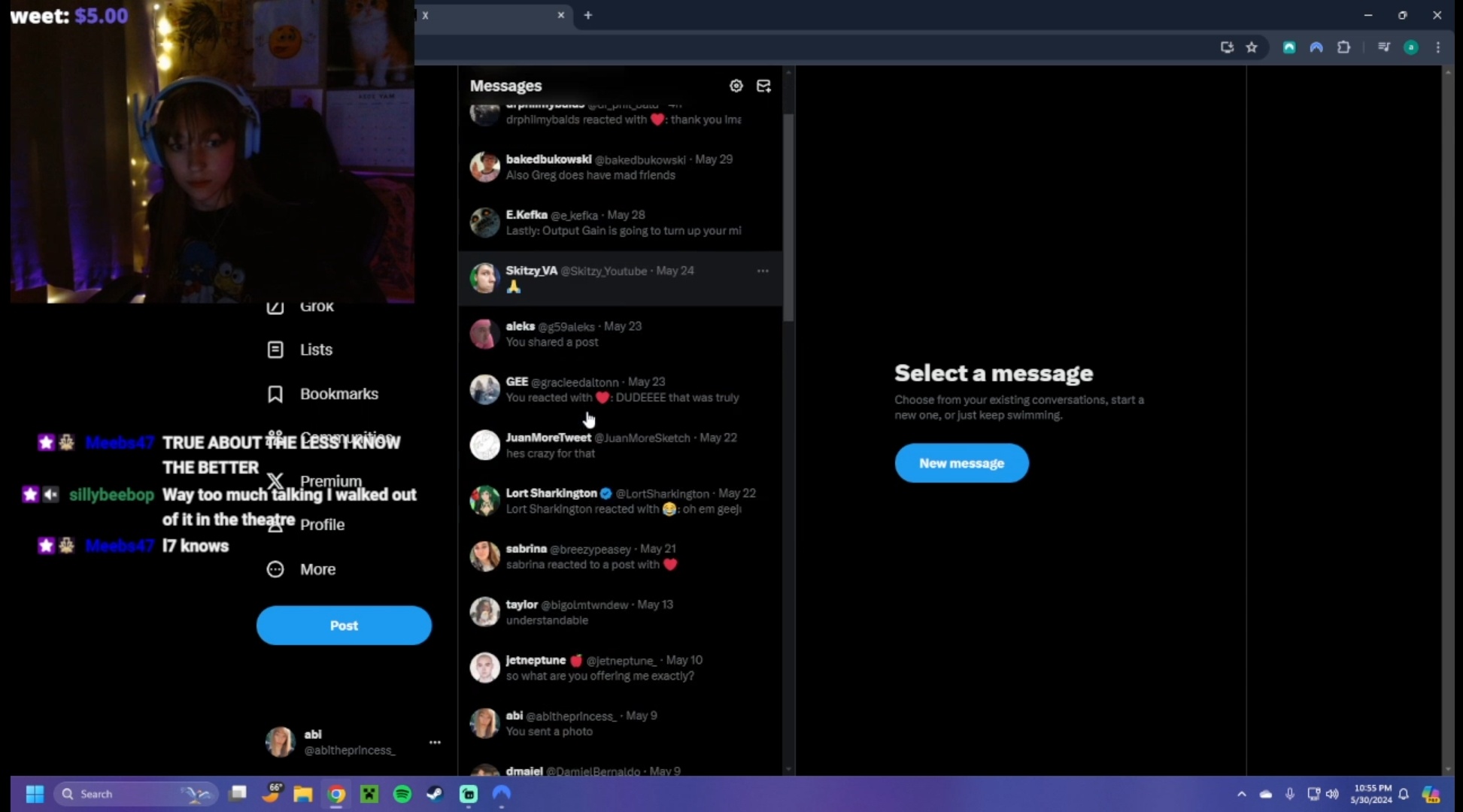Click the install app icon in address bar
The image size is (1463, 812).
(x=1227, y=47)
